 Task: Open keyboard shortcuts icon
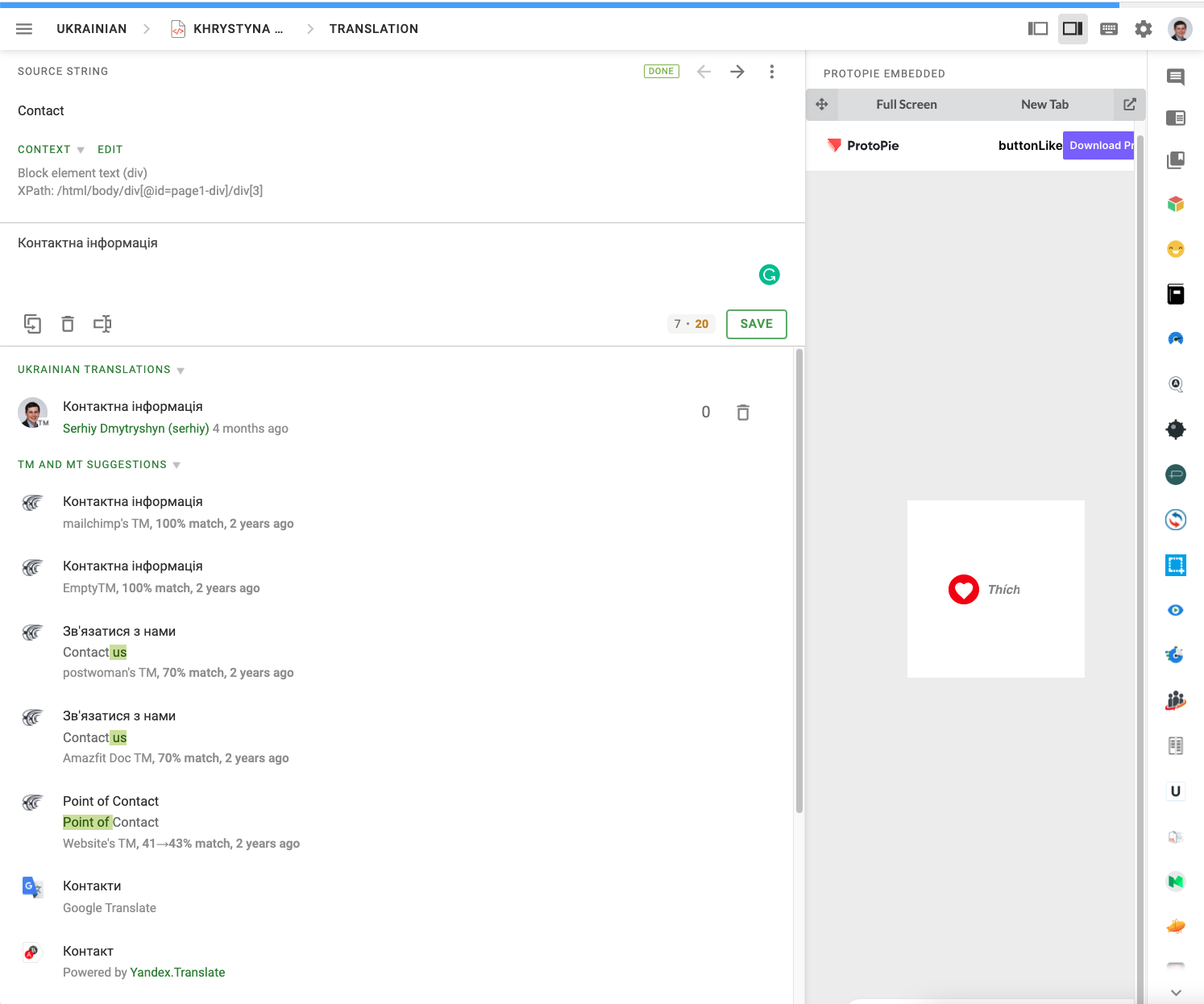1109,29
